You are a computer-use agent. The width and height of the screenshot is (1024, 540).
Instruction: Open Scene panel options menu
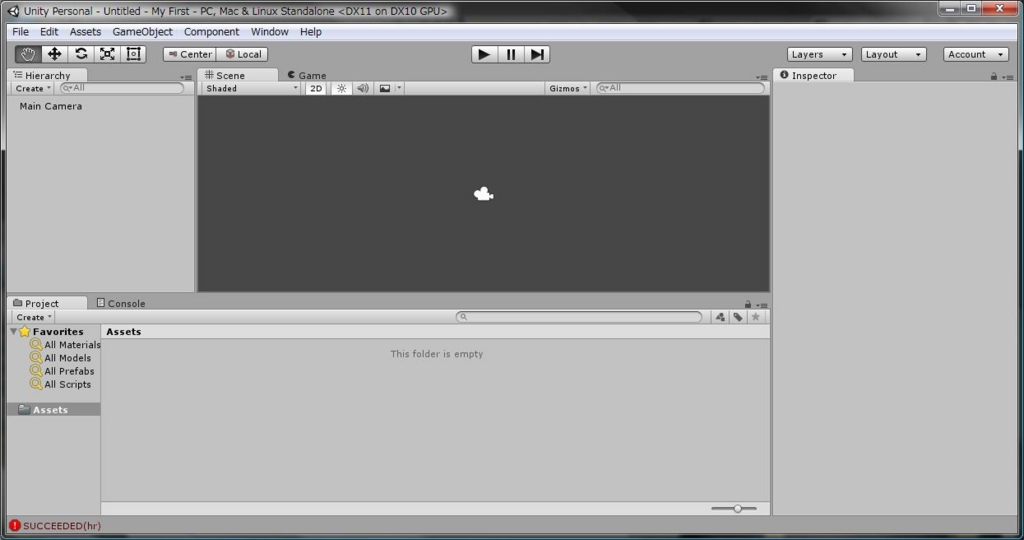pyautogui.click(x=761, y=77)
